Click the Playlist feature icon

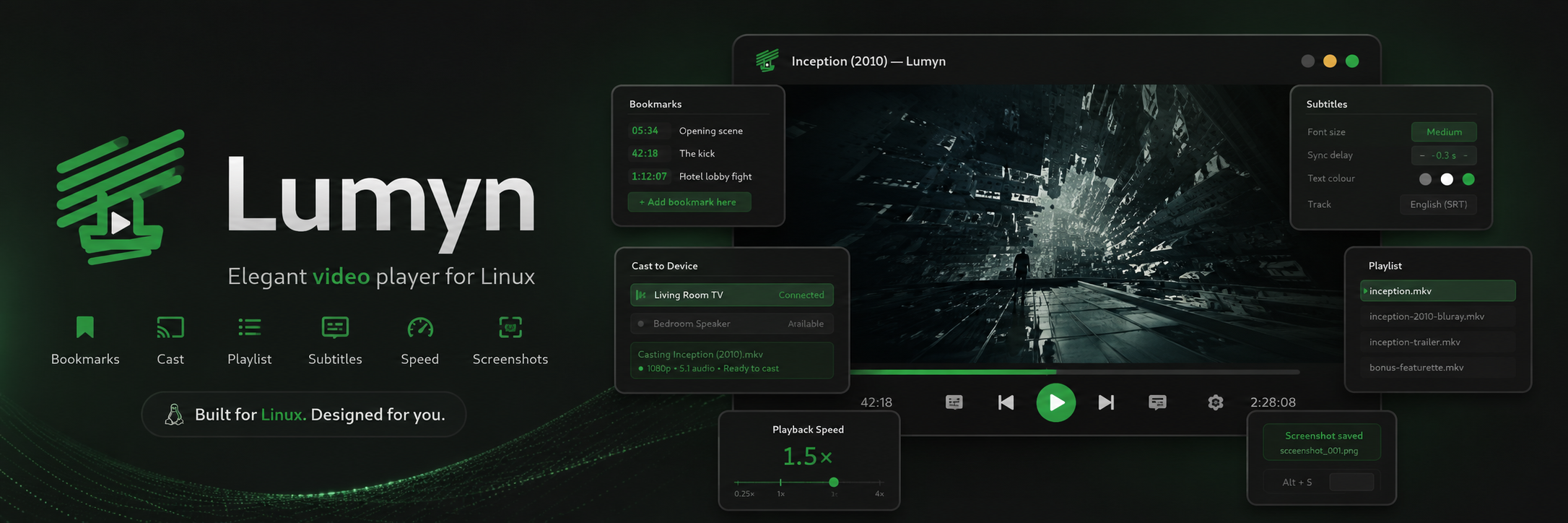point(250,327)
